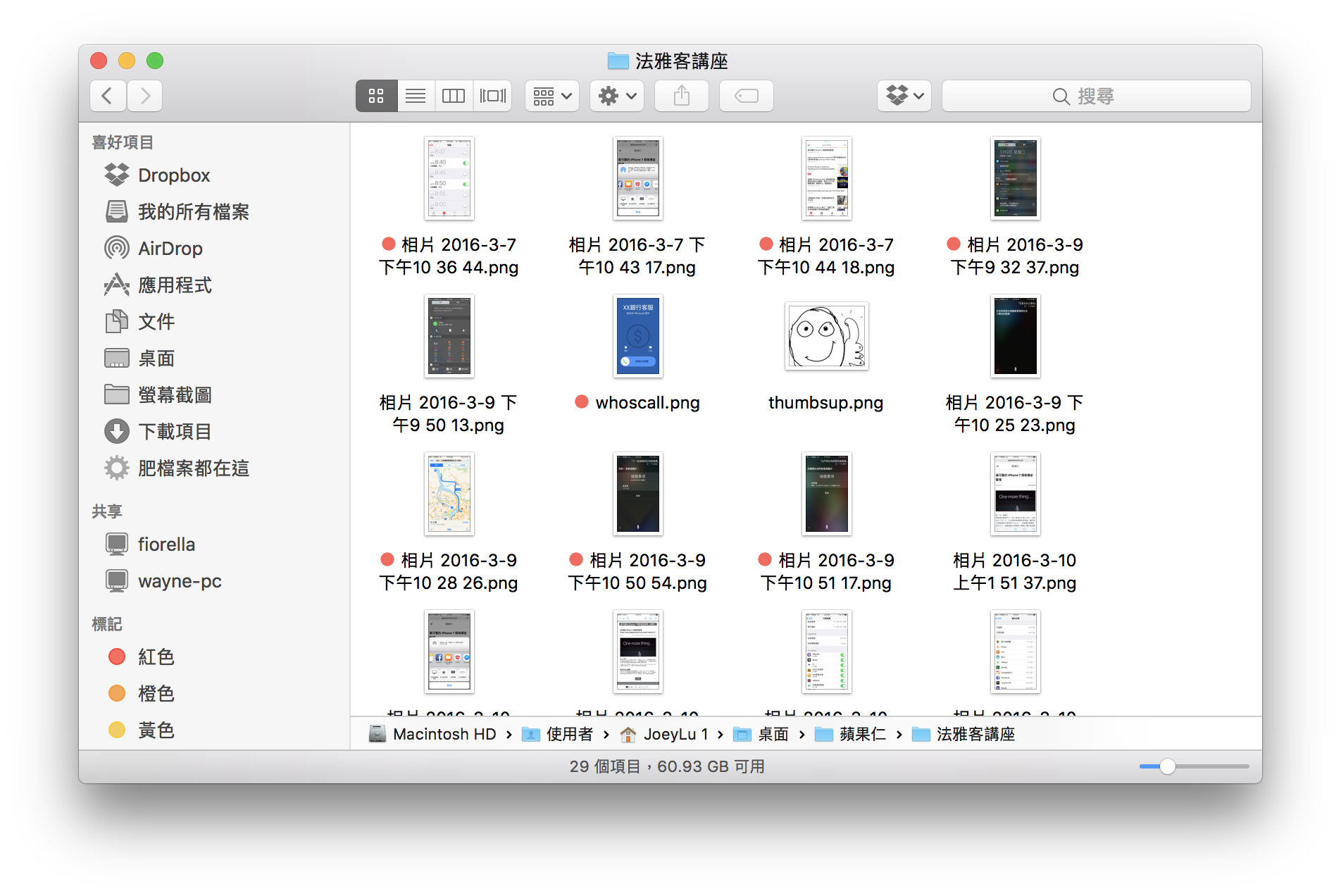
Task: Click the 共享 sidebar heading
Action: click(x=107, y=511)
